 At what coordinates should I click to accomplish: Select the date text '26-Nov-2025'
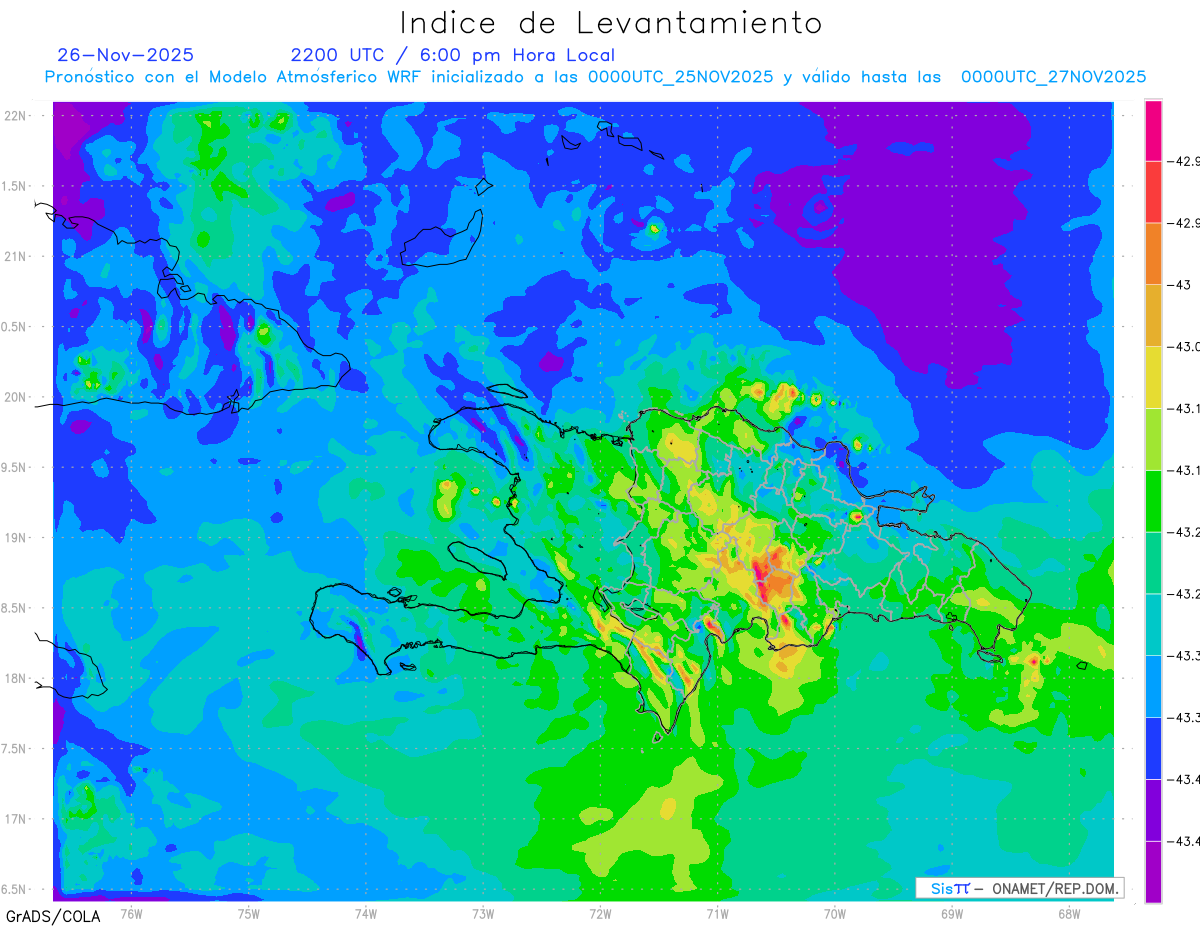[x=125, y=55]
